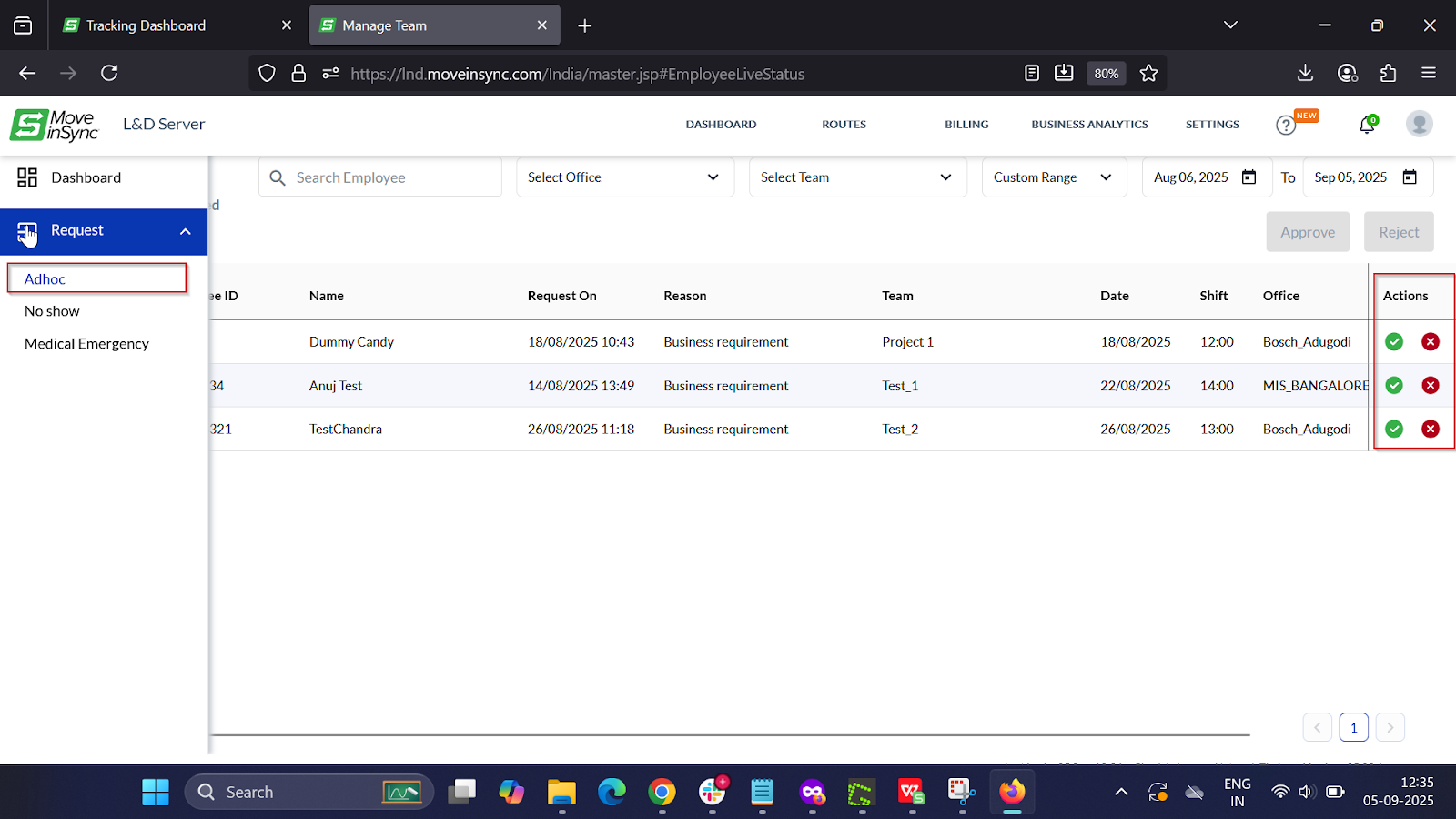1456x819 pixels.
Task: Reject Dummy Candy's request with red X
Action: [1431, 342]
